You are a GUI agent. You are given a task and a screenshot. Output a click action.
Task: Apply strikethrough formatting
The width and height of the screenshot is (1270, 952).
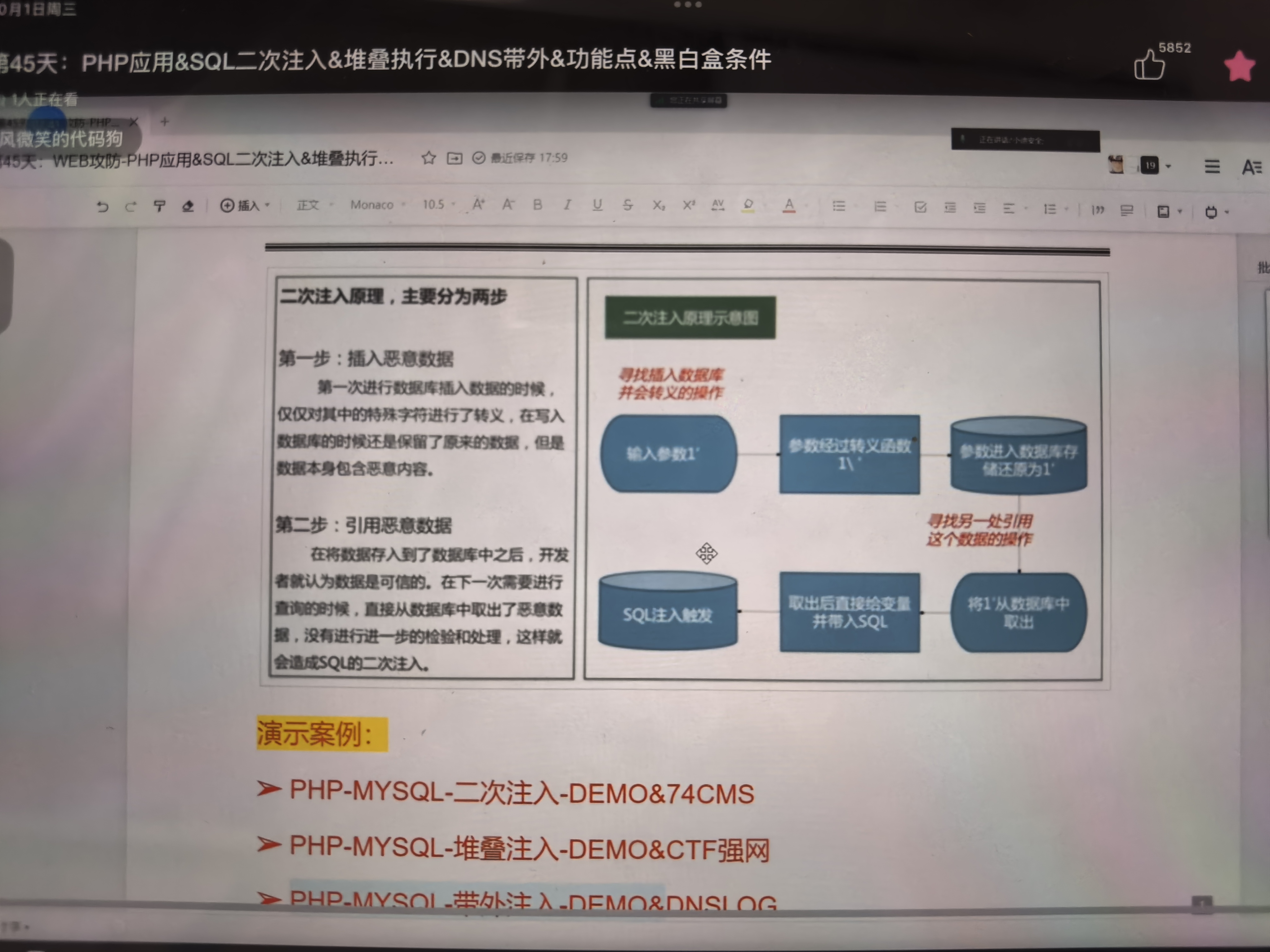(628, 205)
